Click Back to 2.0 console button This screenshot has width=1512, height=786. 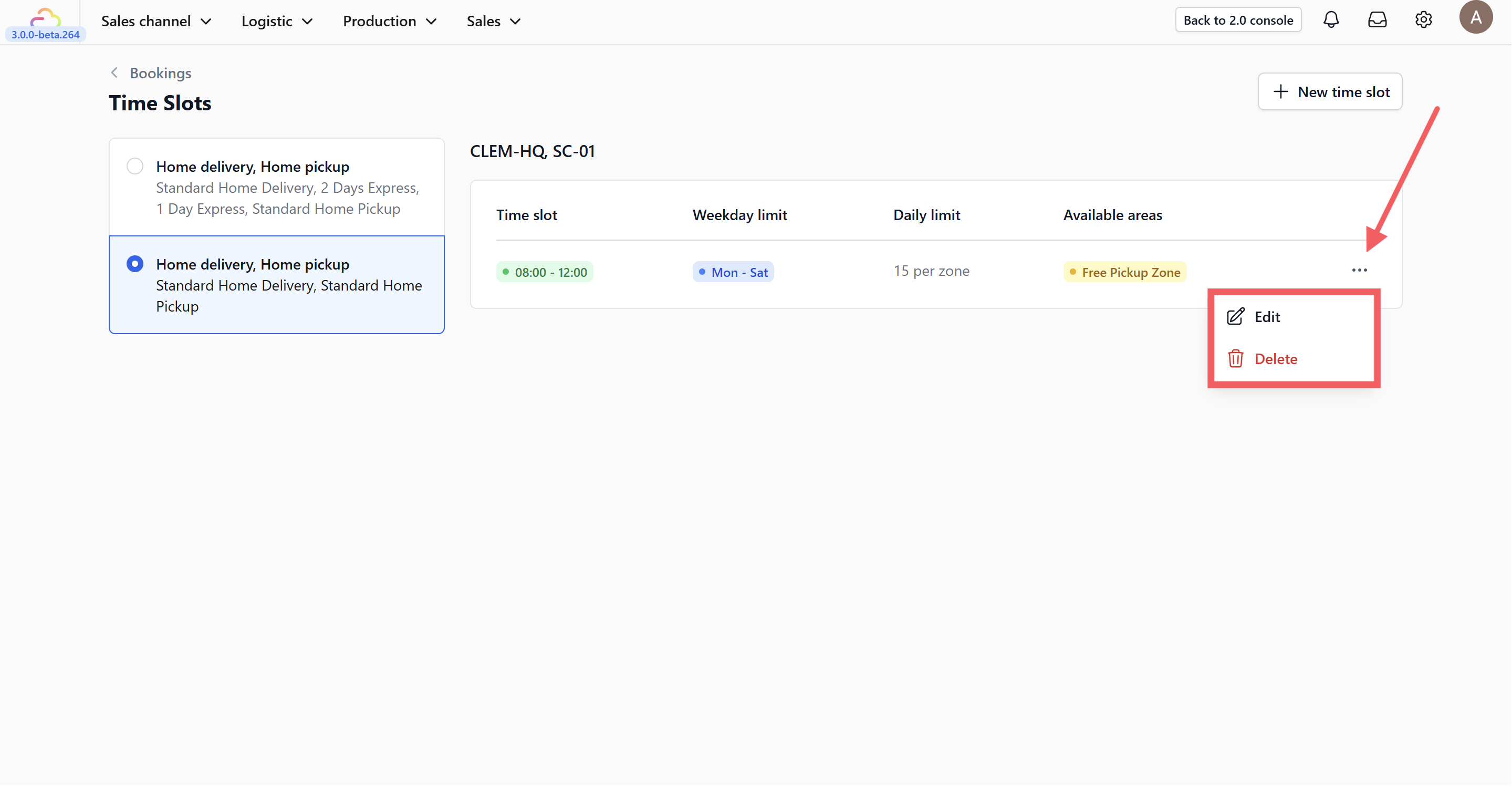[1238, 20]
